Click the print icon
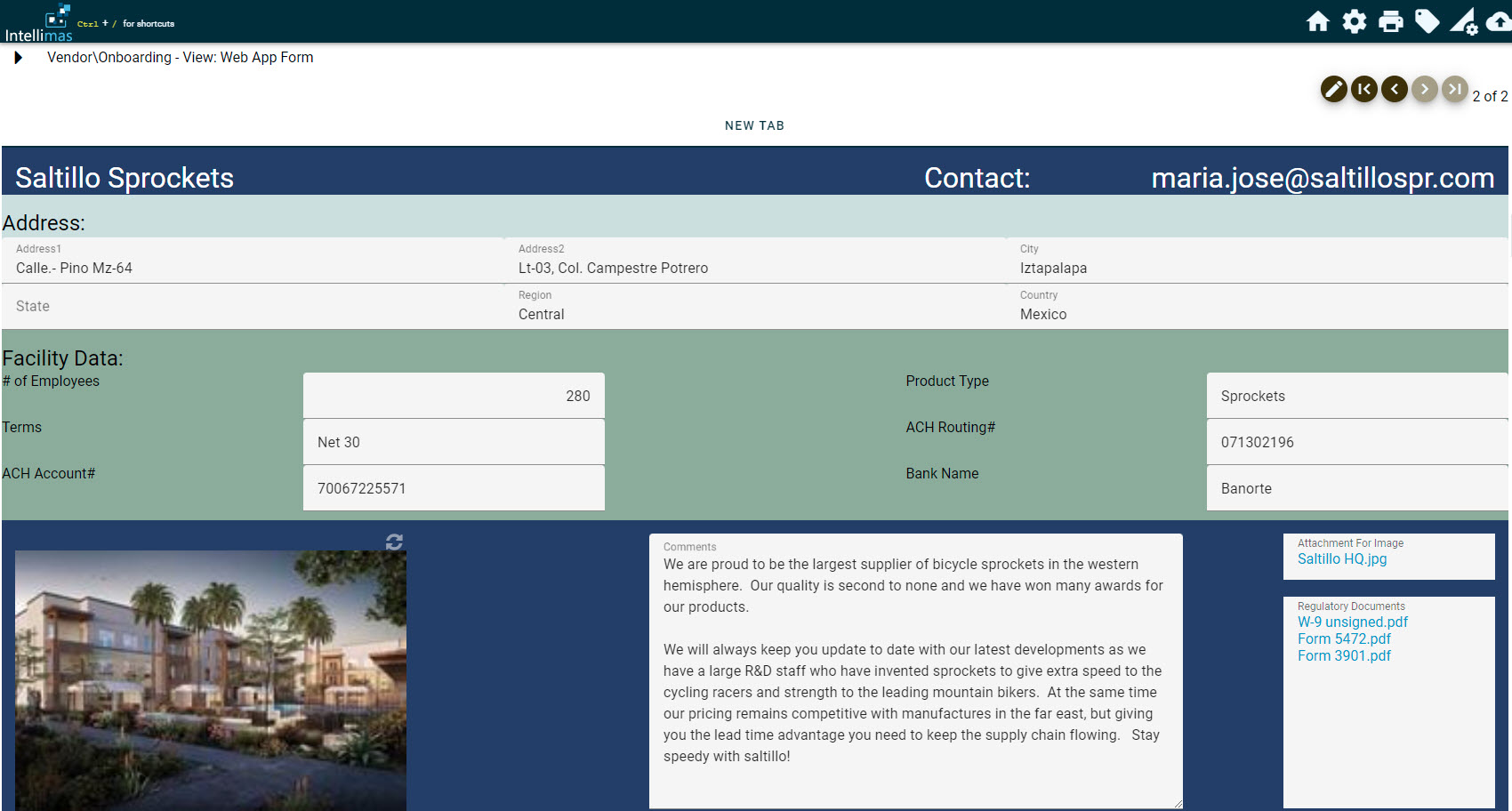1512x811 pixels. pyautogui.click(x=1391, y=21)
